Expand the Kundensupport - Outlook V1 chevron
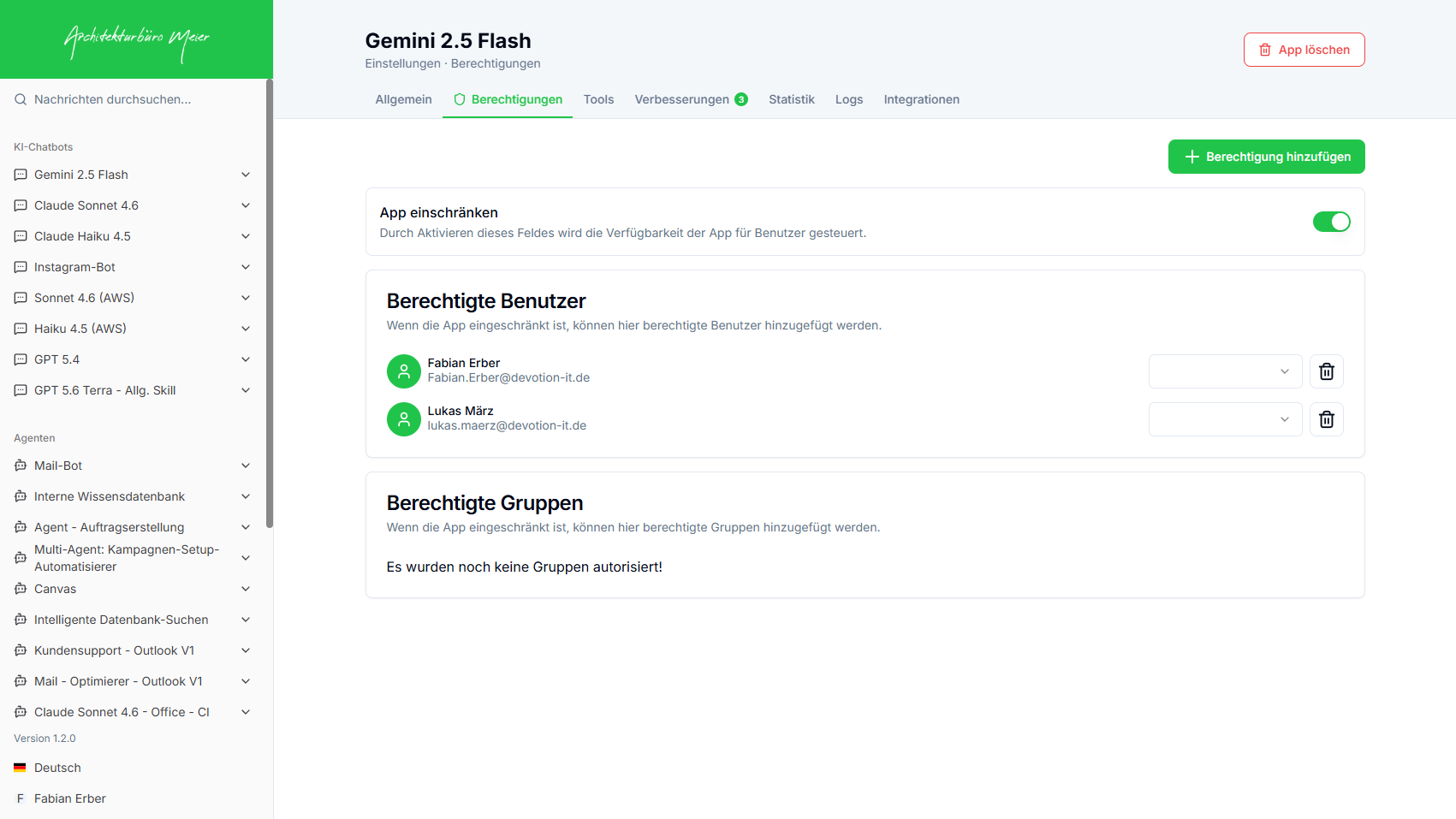Screen dimensions: 1456x819 click(246, 650)
